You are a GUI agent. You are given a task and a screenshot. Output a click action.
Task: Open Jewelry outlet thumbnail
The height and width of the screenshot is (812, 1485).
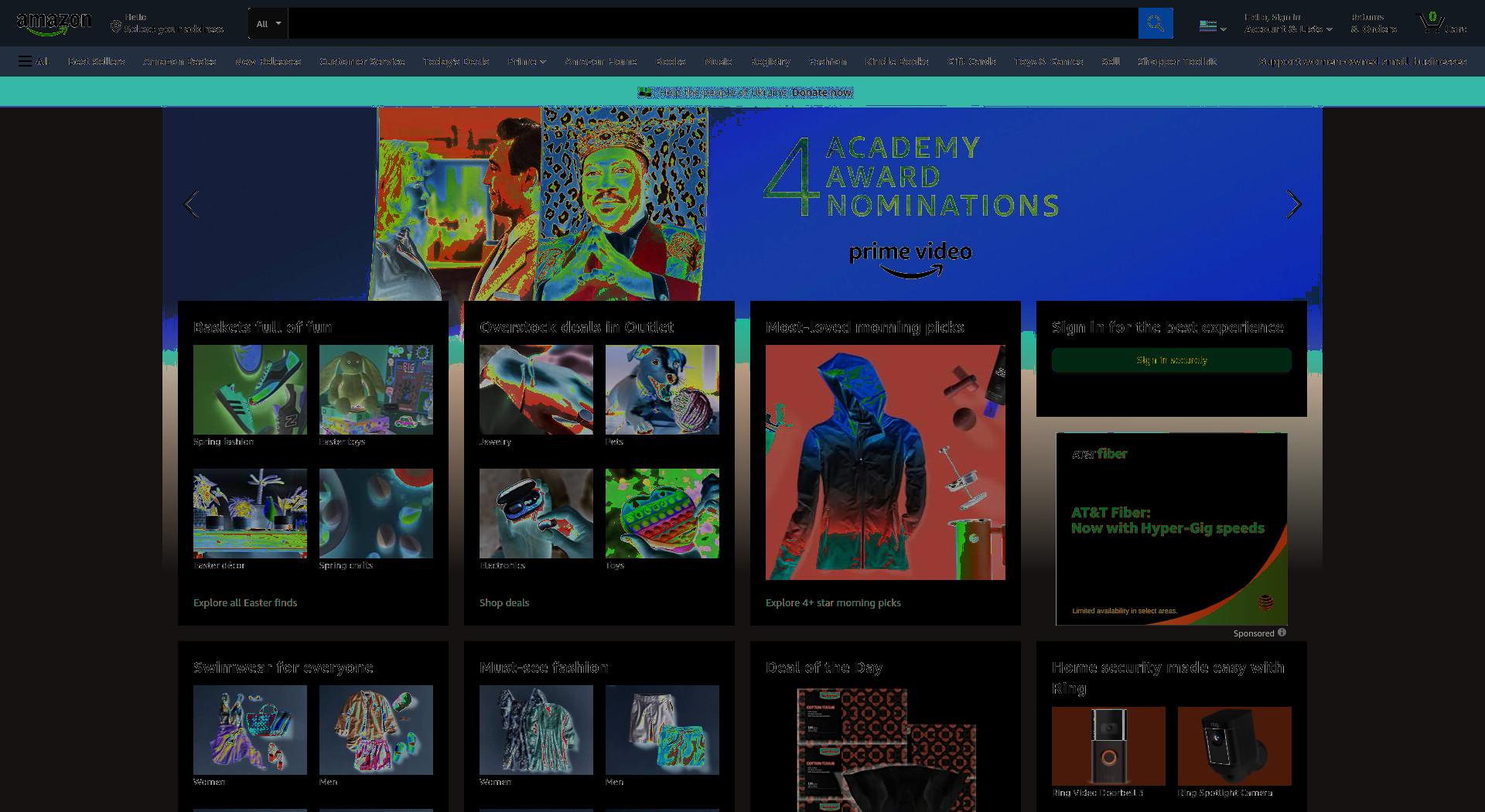tap(536, 390)
